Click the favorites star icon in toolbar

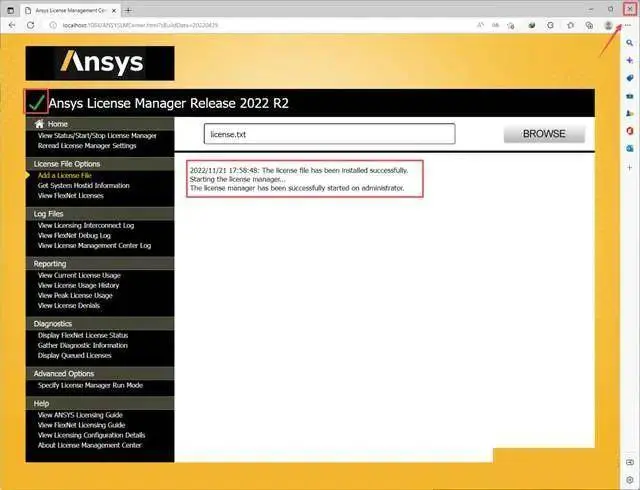tap(571, 25)
